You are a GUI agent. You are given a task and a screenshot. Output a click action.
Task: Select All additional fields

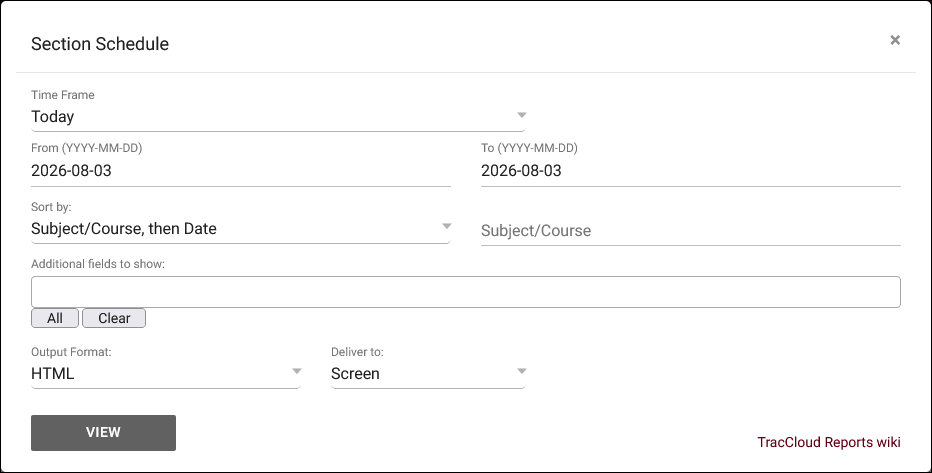click(x=55, y=318)
